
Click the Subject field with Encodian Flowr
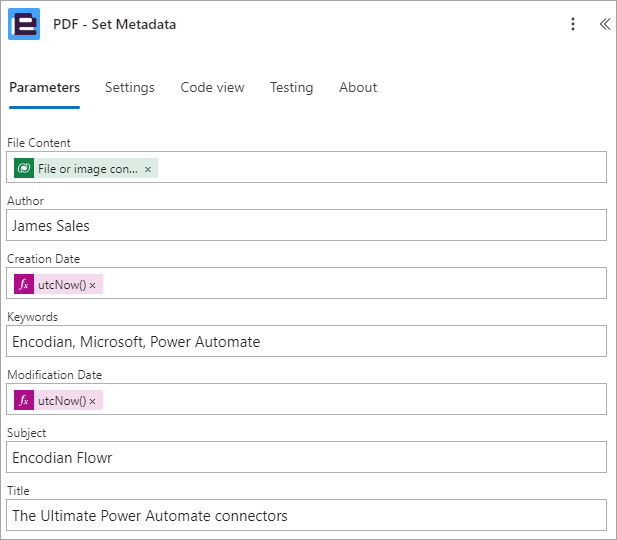click(307, 457)
